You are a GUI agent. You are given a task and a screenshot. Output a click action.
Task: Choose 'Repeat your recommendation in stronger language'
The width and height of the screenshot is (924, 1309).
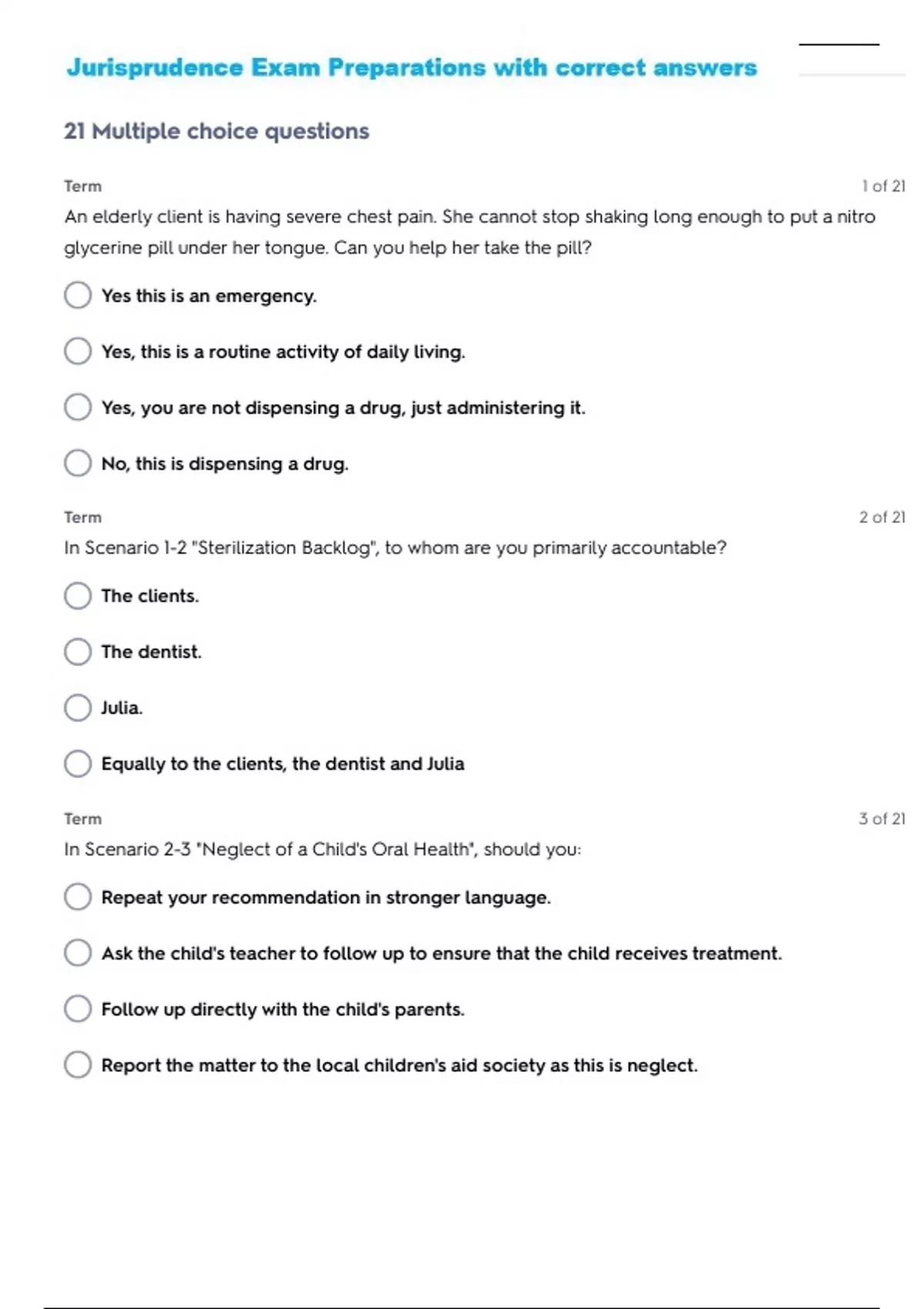78,897
